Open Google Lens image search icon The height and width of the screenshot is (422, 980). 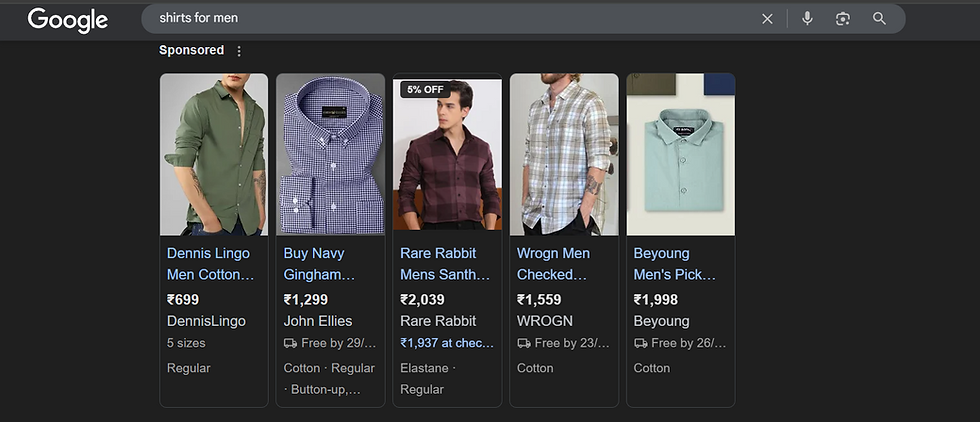[842, 19]
